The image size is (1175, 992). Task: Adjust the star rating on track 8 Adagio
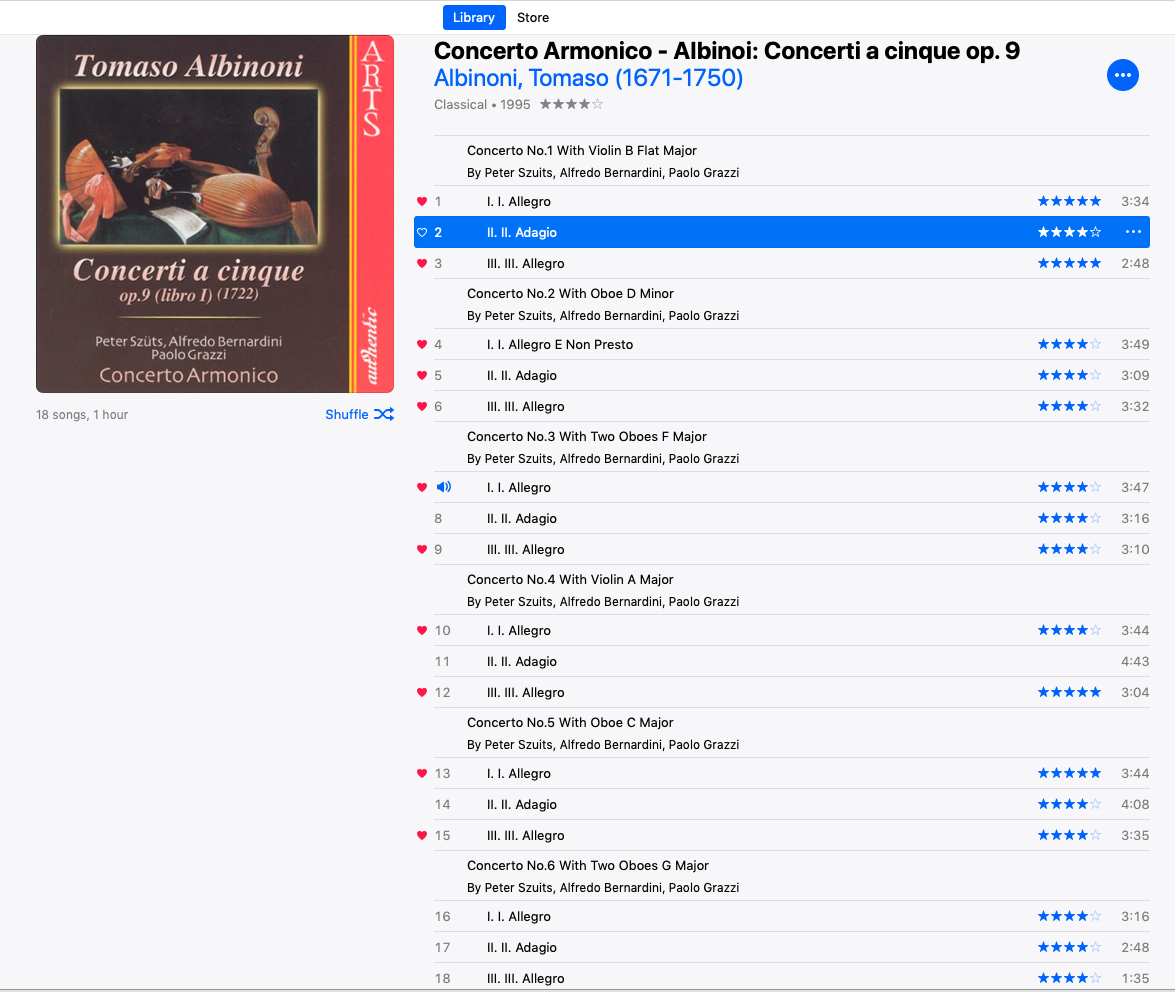pos(1069,518)
